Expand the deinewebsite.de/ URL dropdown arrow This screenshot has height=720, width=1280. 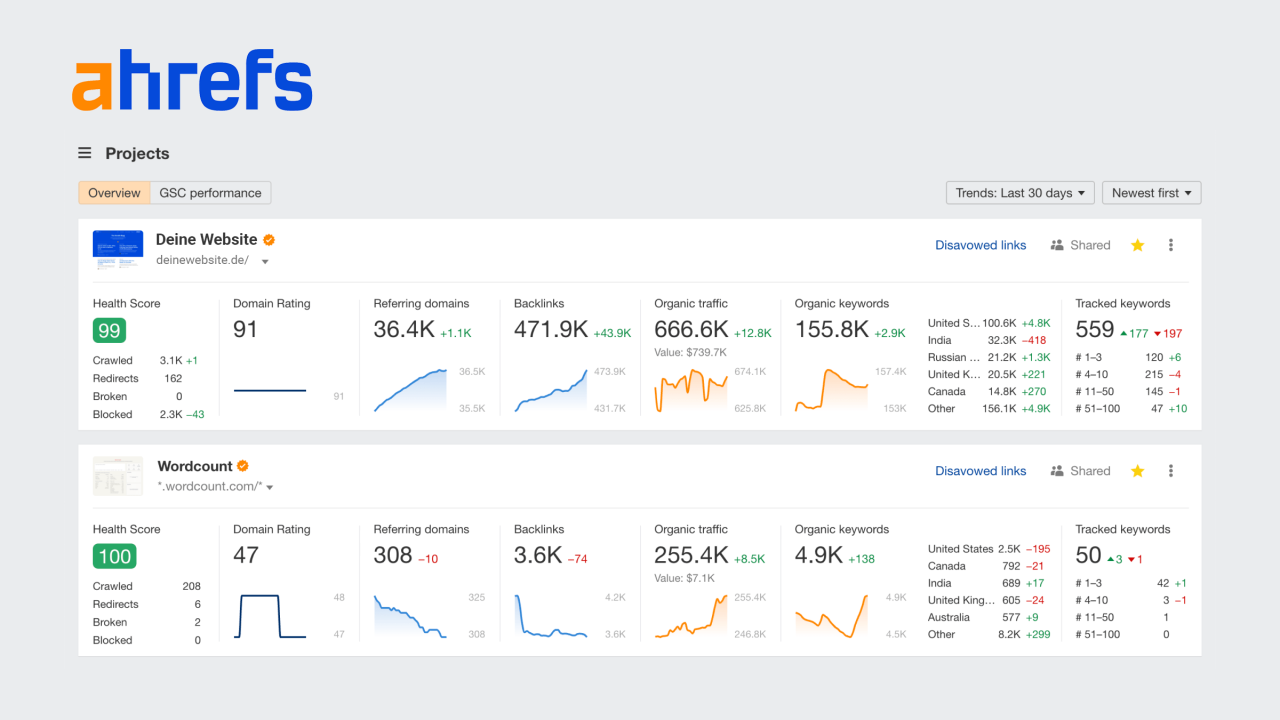[265, 262]
